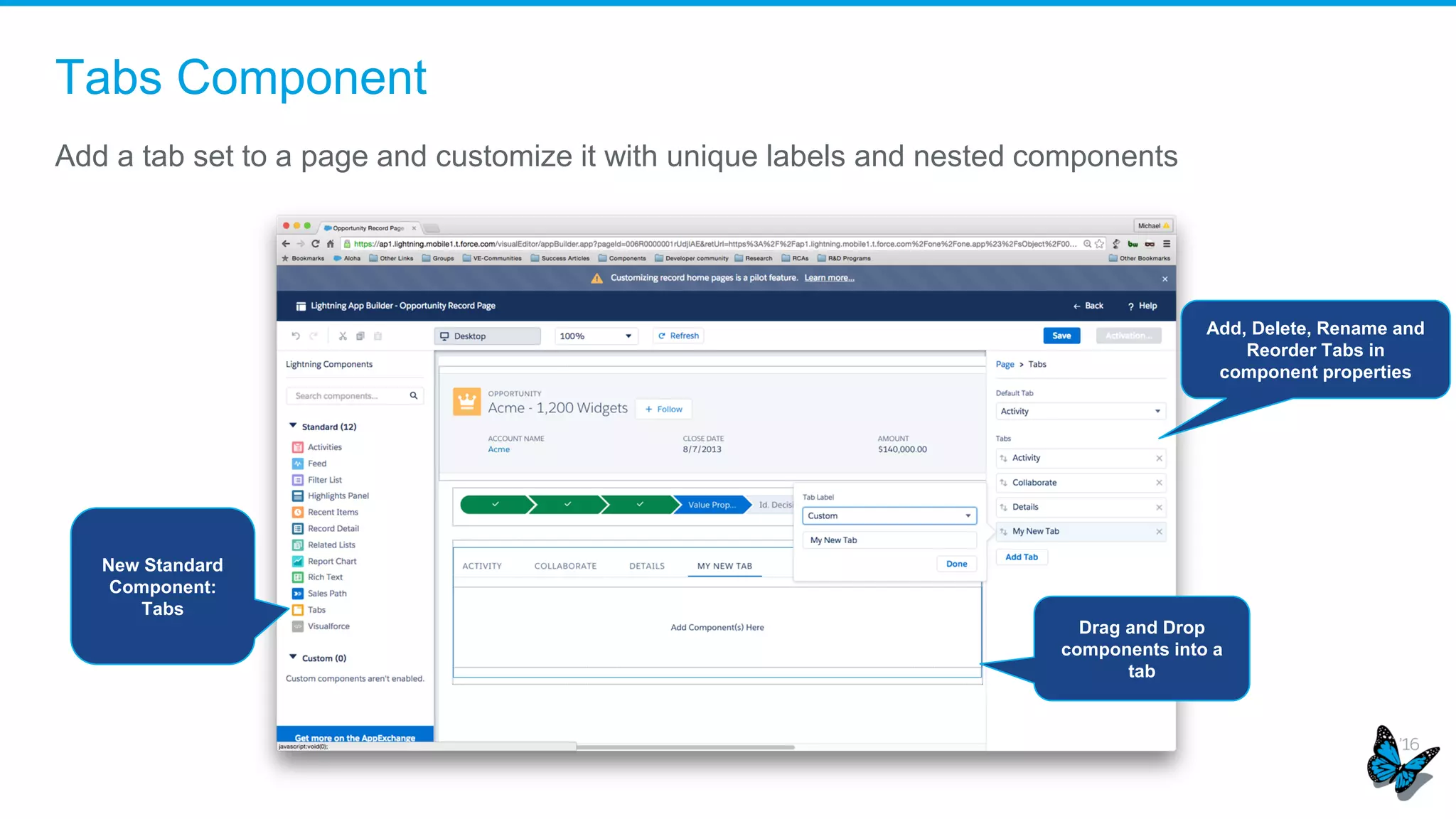Image resolution: width=1456 pixels, height=819 pixels.
Task: Select the Filter List component icon
Action: (x=298, y=480)
